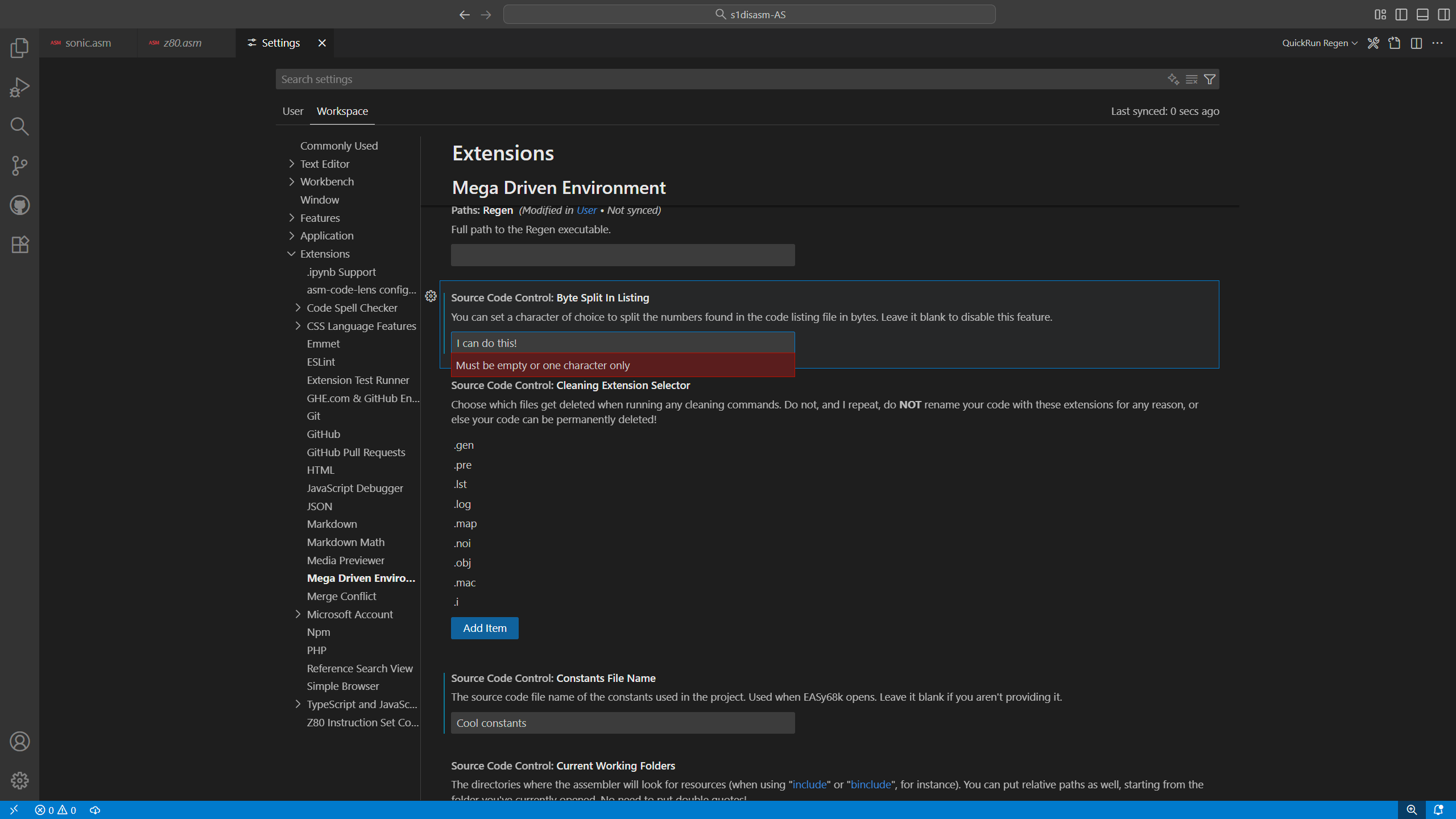Open the Extensions view icon

click(x=19, y=245)
